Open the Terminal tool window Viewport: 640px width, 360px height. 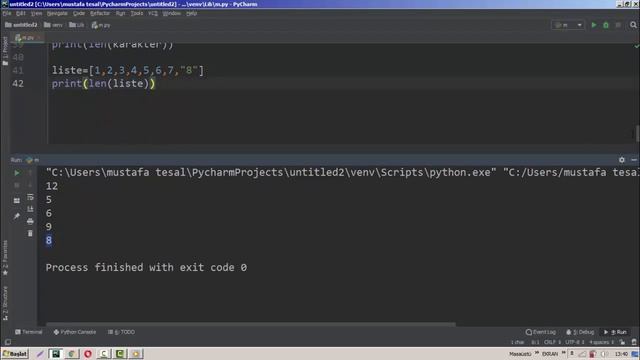point(29,332)
